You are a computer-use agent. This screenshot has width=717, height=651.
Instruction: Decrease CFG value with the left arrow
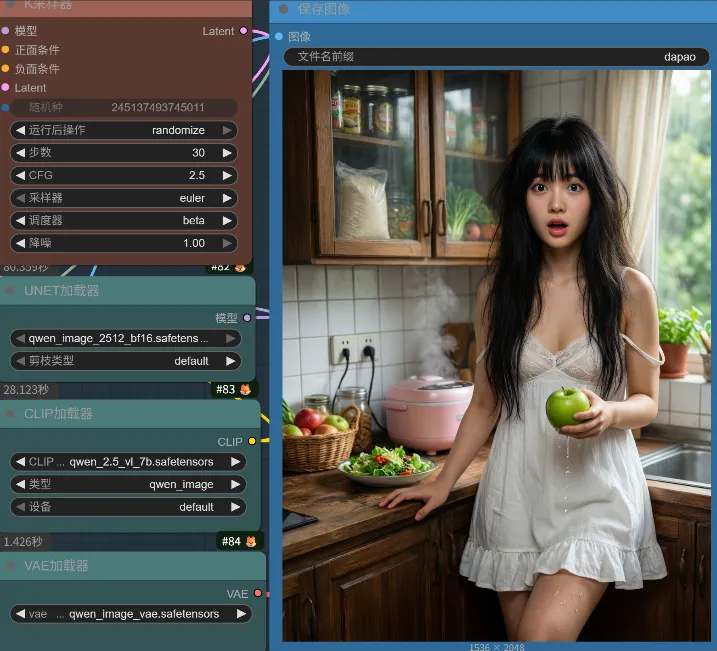point(20,175)
